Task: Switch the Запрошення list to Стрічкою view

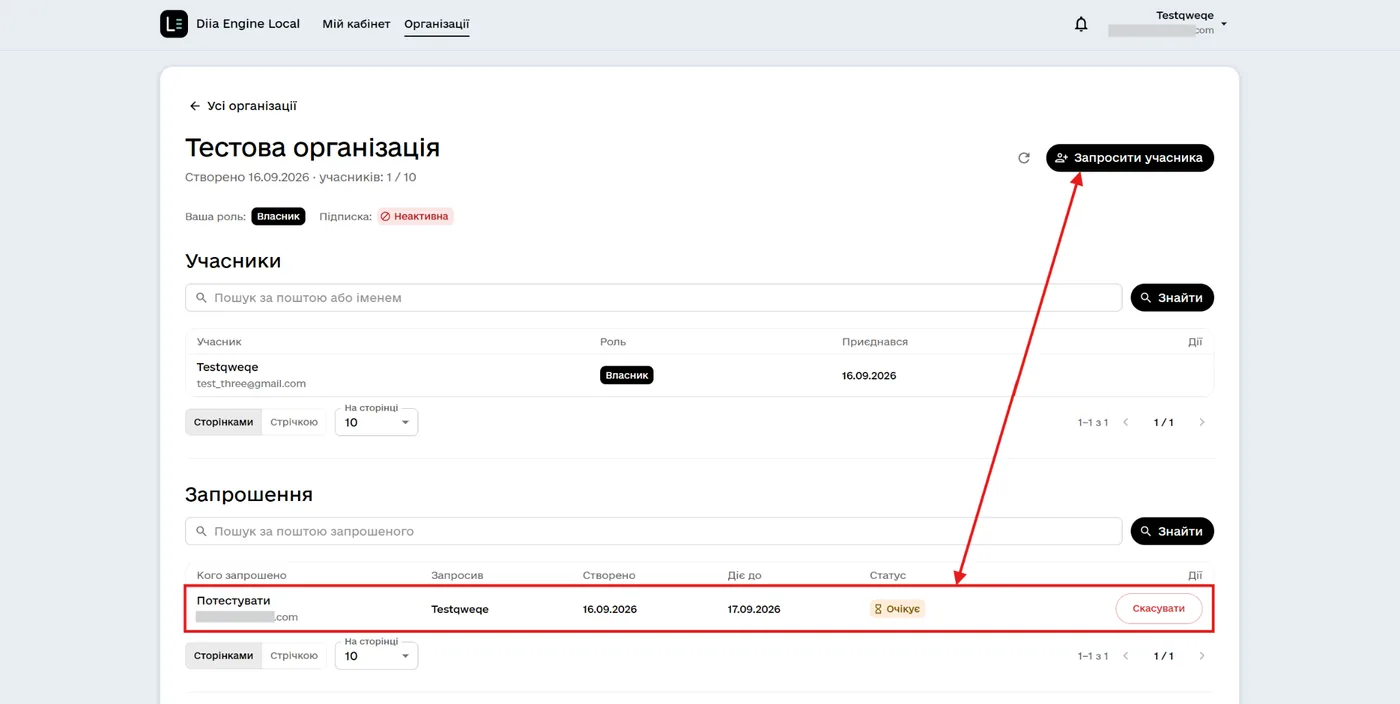Action: click(x=294, y=656)
